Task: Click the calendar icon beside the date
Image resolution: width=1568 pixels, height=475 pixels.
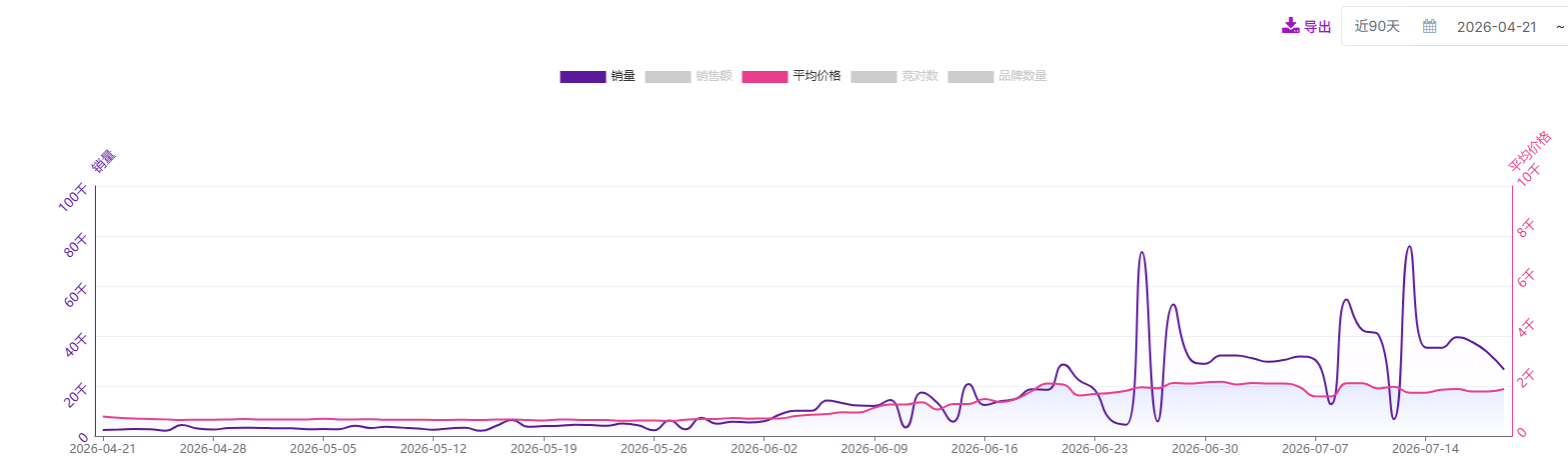Action: 1430,27
